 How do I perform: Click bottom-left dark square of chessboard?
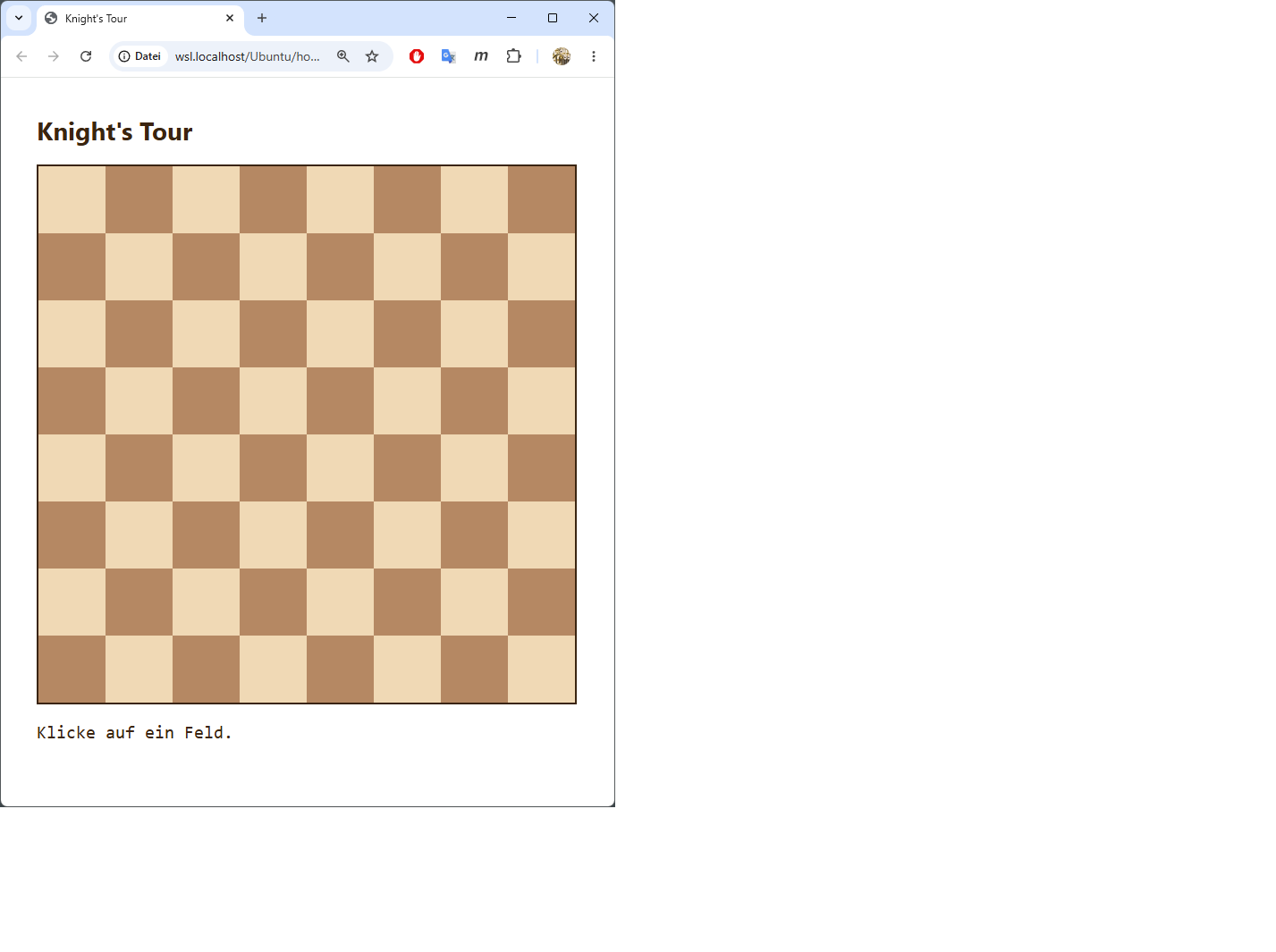(x=72, y=670)
